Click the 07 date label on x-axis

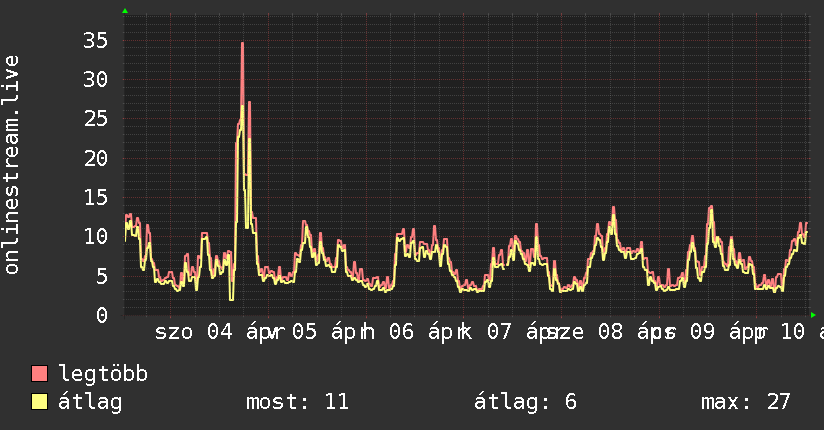tap(499, 332)
